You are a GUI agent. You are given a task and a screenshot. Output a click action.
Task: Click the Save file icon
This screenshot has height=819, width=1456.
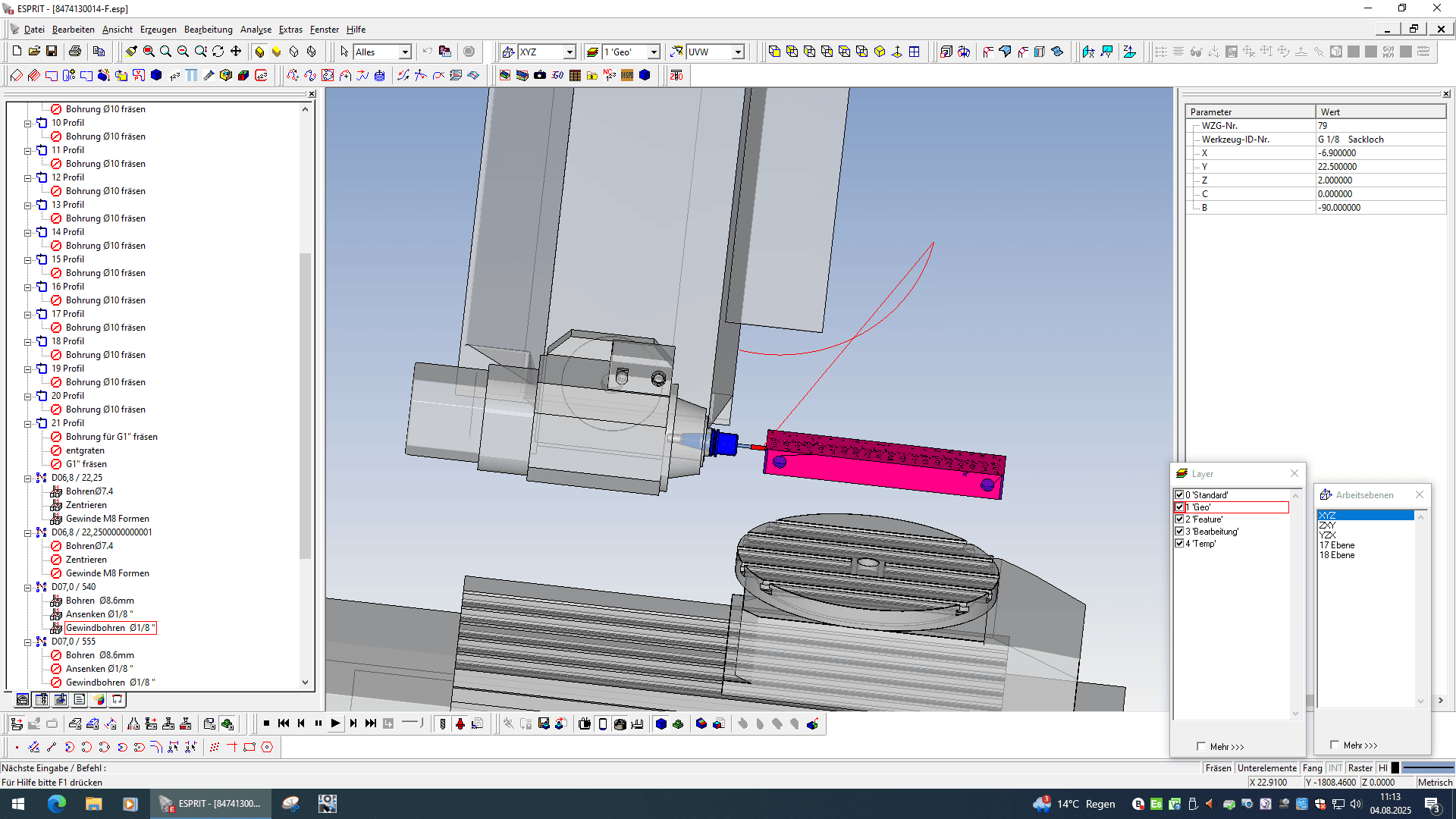[52, 52]
